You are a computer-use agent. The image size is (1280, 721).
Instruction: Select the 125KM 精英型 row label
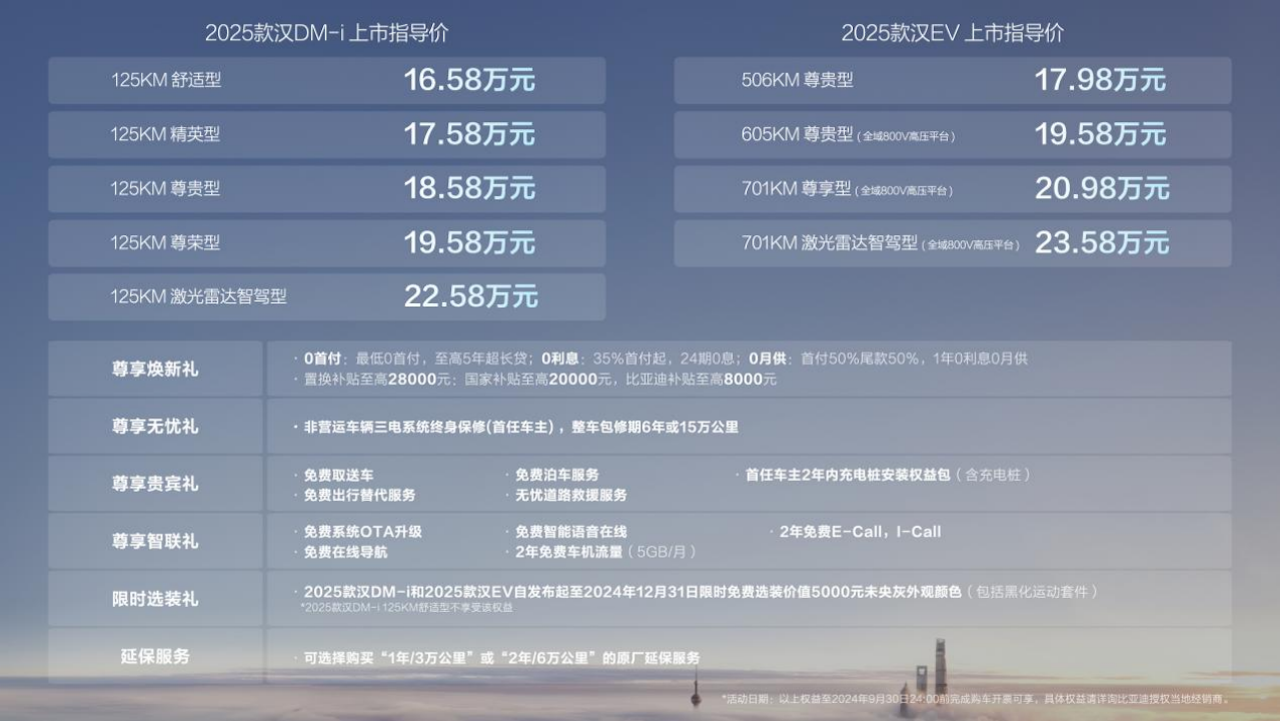(165, 134)
